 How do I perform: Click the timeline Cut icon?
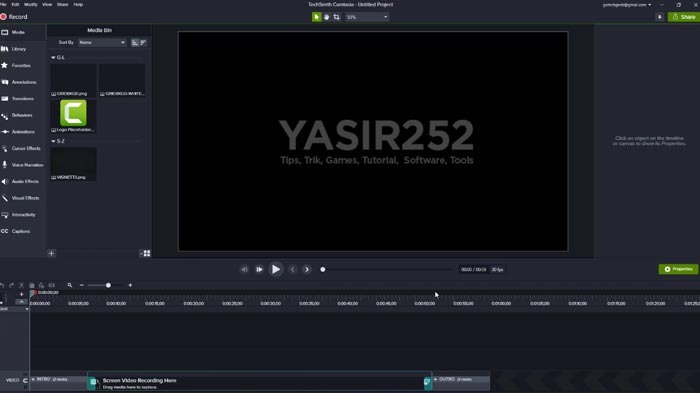pos(21,285)
